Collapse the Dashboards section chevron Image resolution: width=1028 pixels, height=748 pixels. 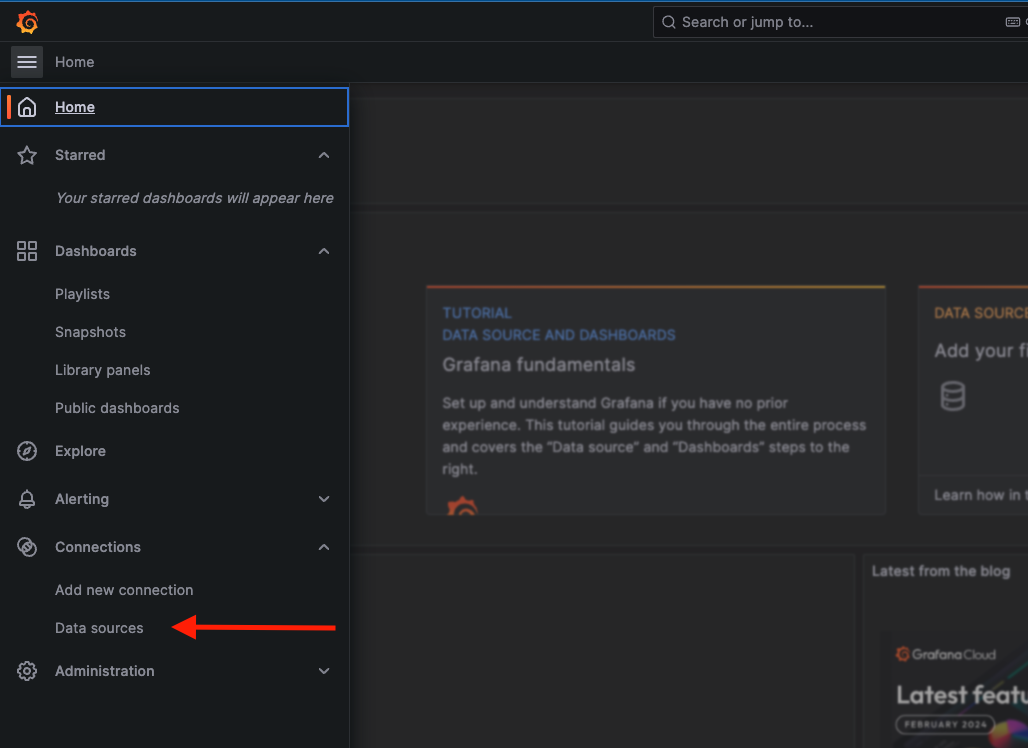click(x=324, y=251)
